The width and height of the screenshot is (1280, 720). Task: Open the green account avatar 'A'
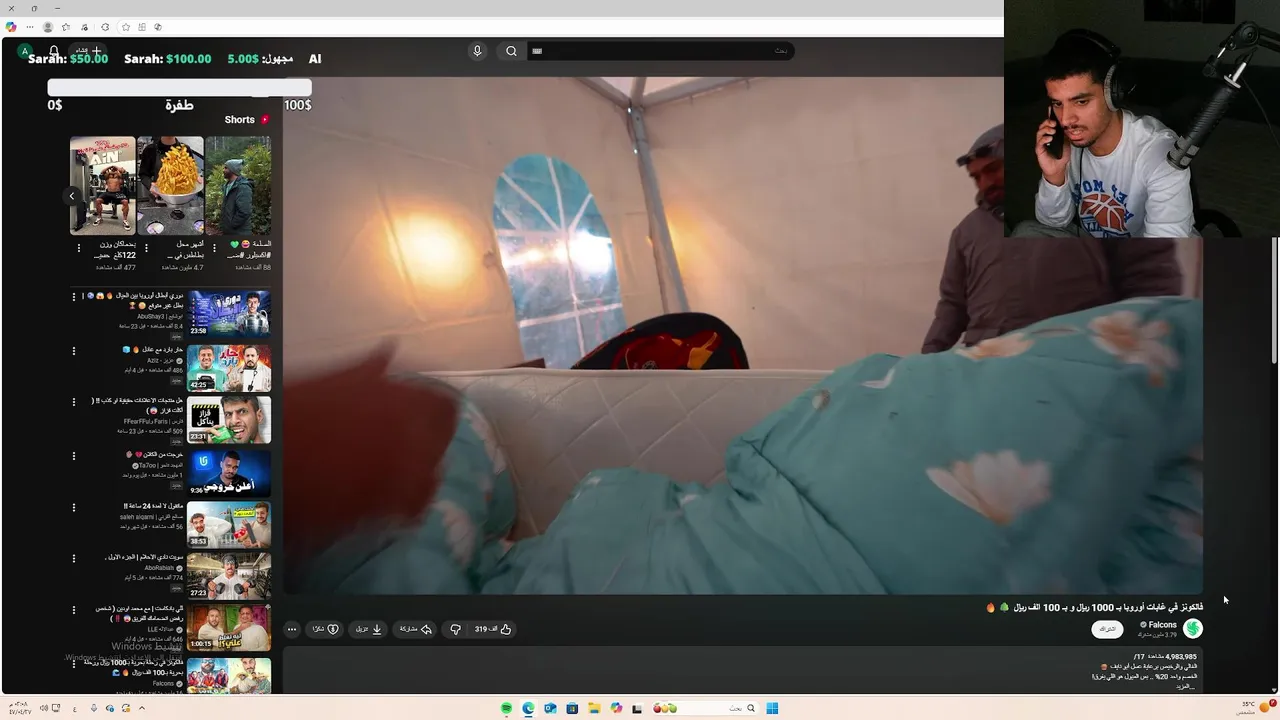pos(25,51)
